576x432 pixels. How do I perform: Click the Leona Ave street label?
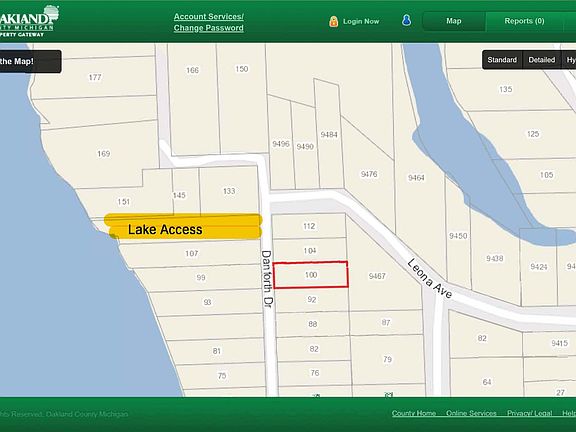point(429,279)
